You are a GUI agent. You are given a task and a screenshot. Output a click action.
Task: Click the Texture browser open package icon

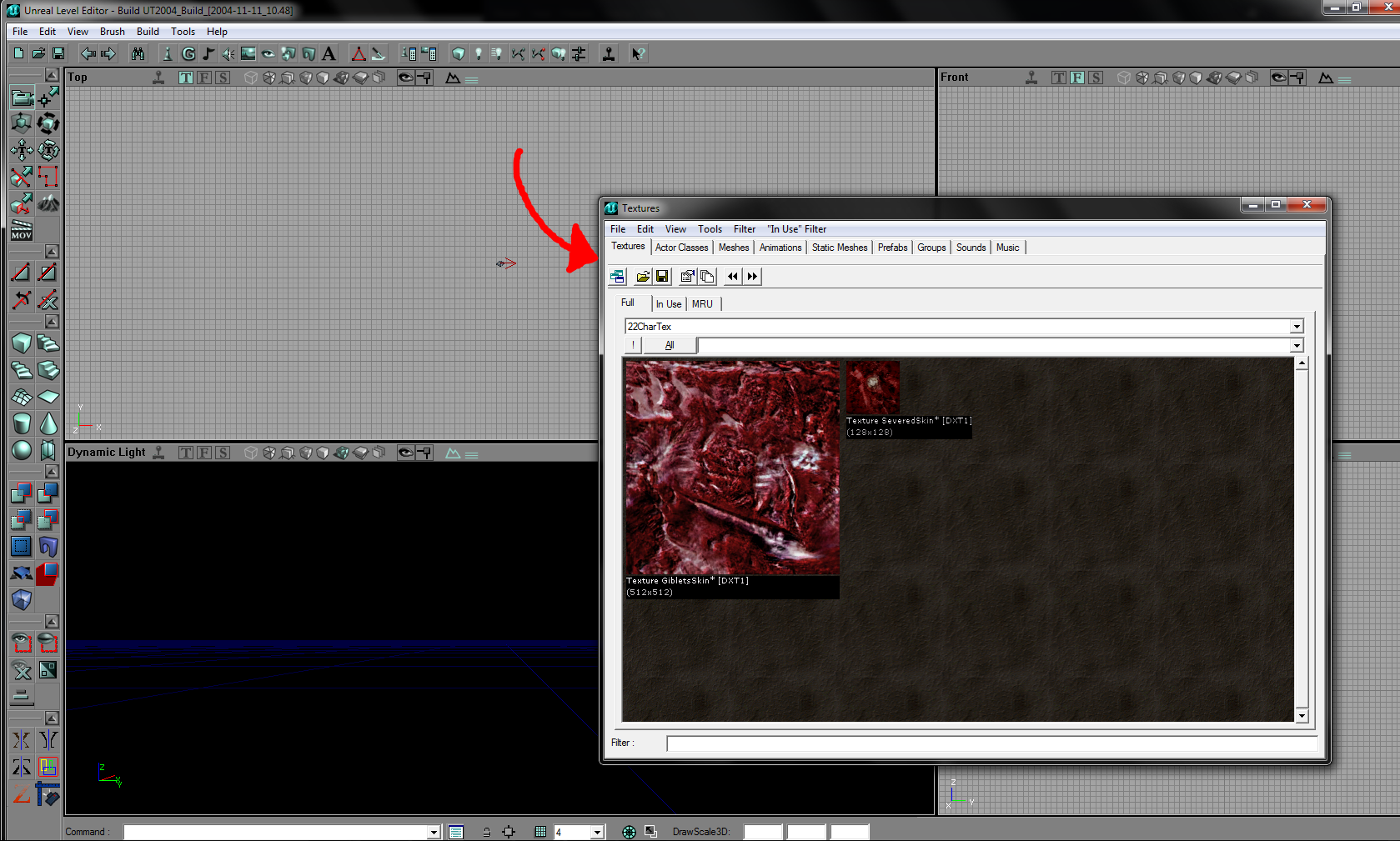643,277
